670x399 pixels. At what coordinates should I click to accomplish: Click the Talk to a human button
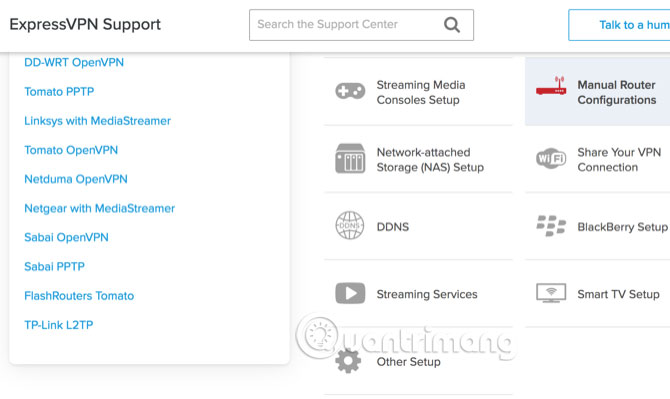pos(619,25)
